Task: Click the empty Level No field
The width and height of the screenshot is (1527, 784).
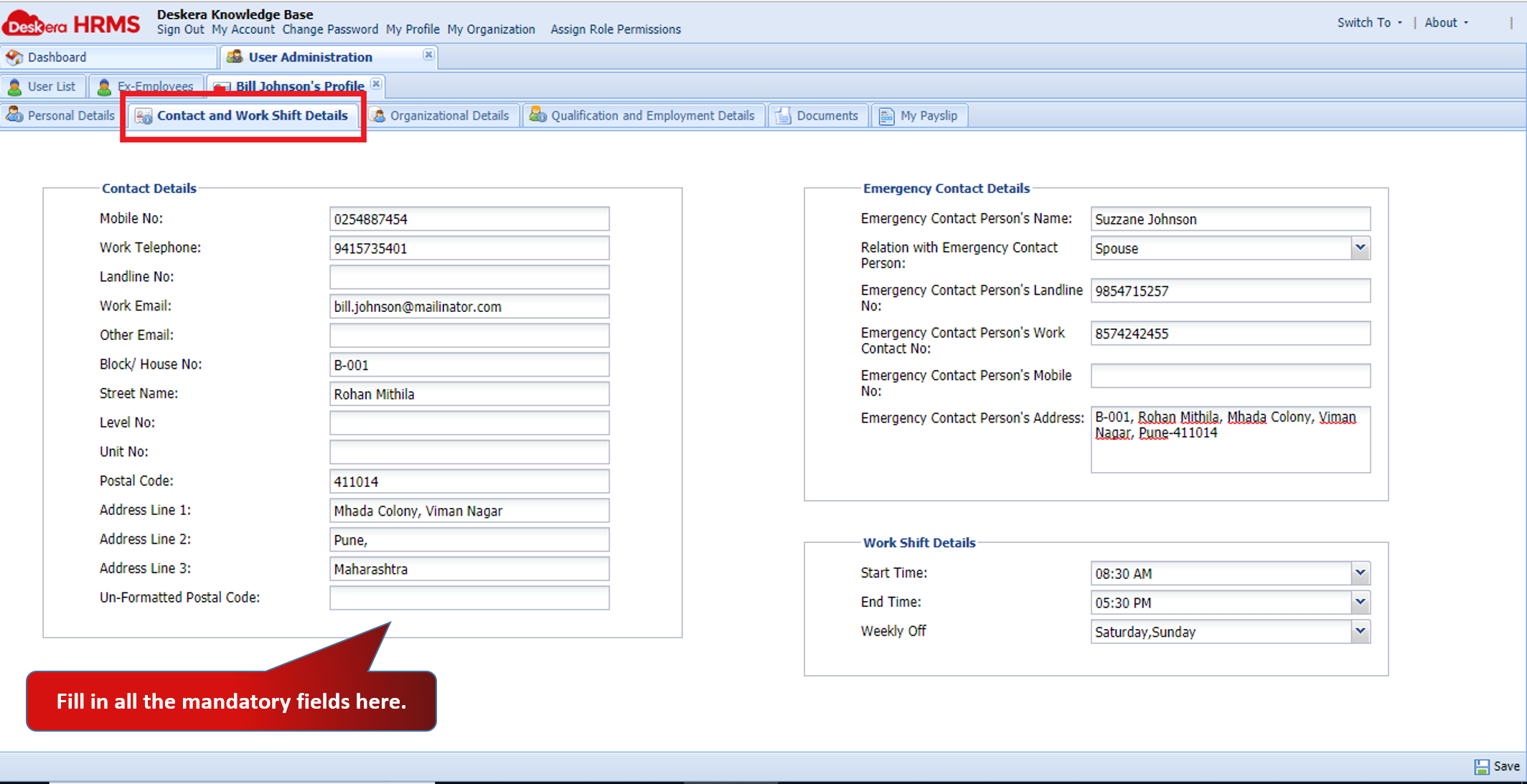Action: coord(469,422)
